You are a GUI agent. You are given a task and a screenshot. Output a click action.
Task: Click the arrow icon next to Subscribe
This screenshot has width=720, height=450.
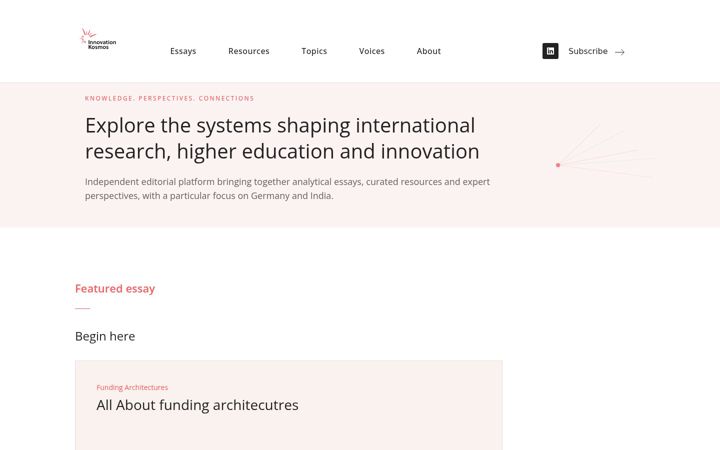coord(619,52)
